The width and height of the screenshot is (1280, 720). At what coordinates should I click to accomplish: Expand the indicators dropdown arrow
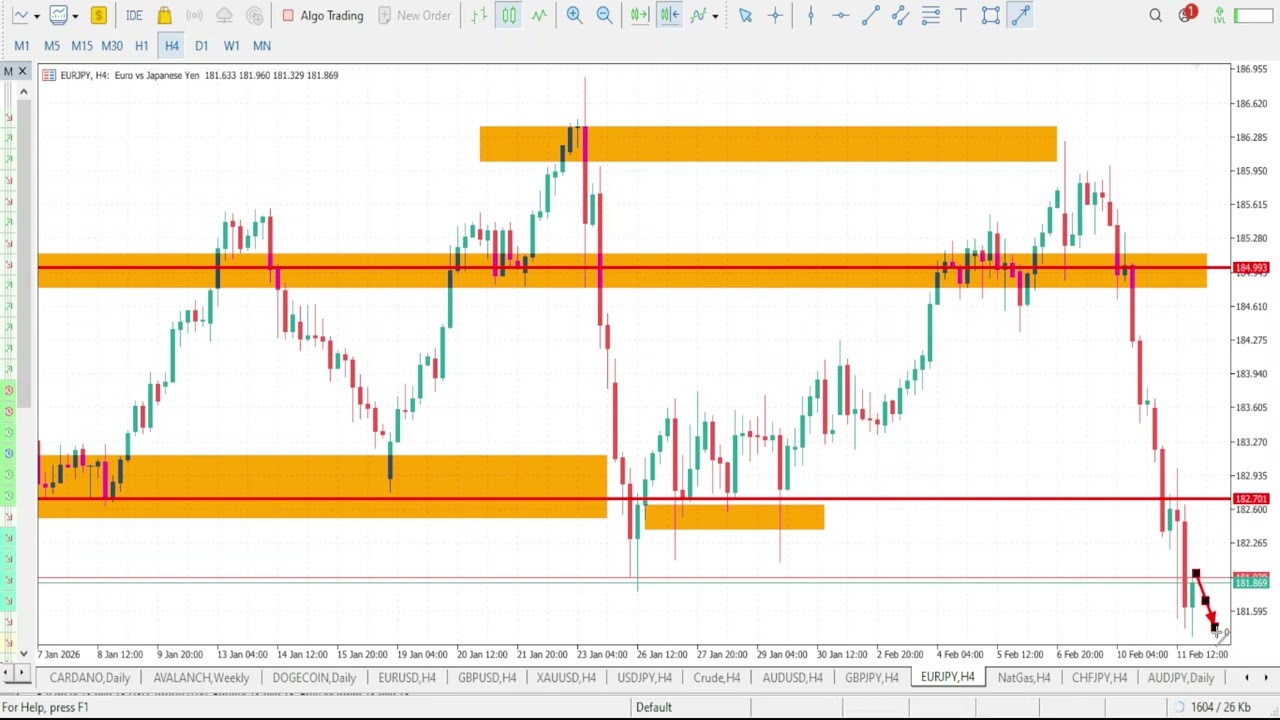(x=715, y=16)
